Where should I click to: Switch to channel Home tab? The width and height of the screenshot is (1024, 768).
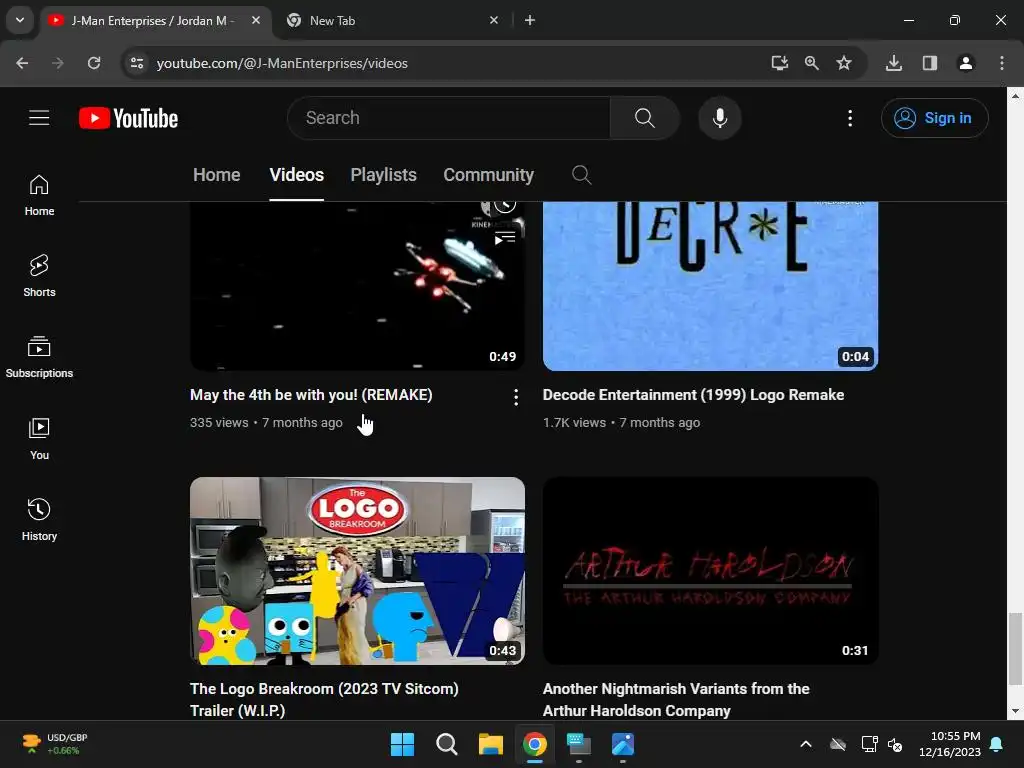[x=217, y=175]
